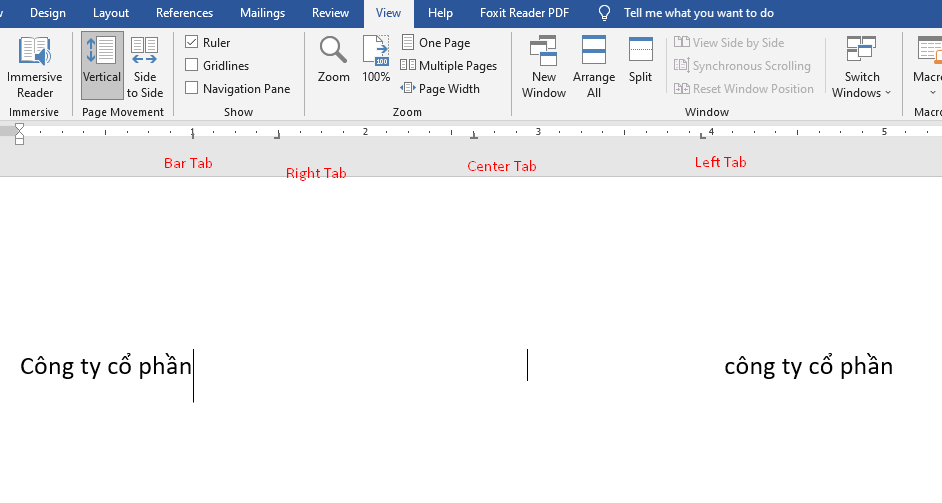Set zoom to 100%
This screenshot has width=942, height=503.
pos(376,59)
